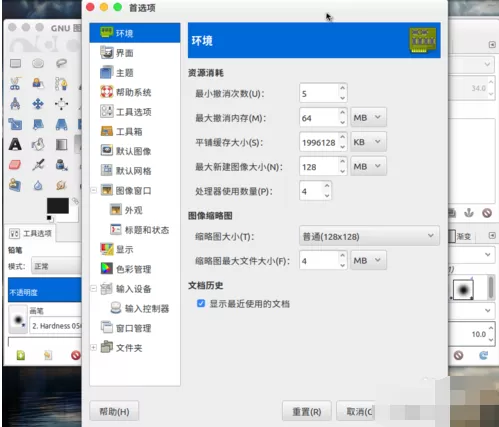The image size is (499, 427).
Task: Click green save tool preset icon
Action: [x=21, y=355]
